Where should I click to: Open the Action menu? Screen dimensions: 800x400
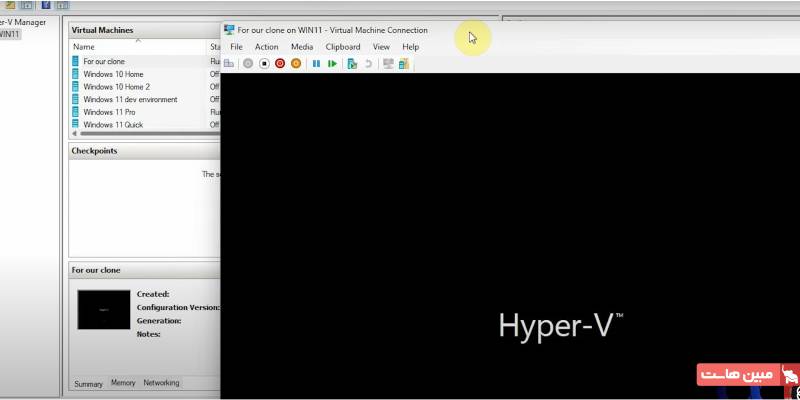click(266, 47)
